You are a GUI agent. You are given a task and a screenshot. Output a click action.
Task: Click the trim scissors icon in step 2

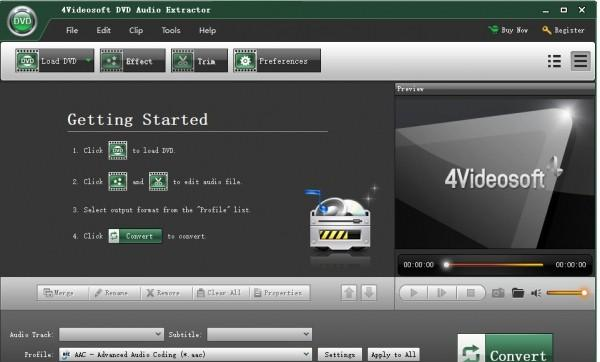[x=158, y=181]
